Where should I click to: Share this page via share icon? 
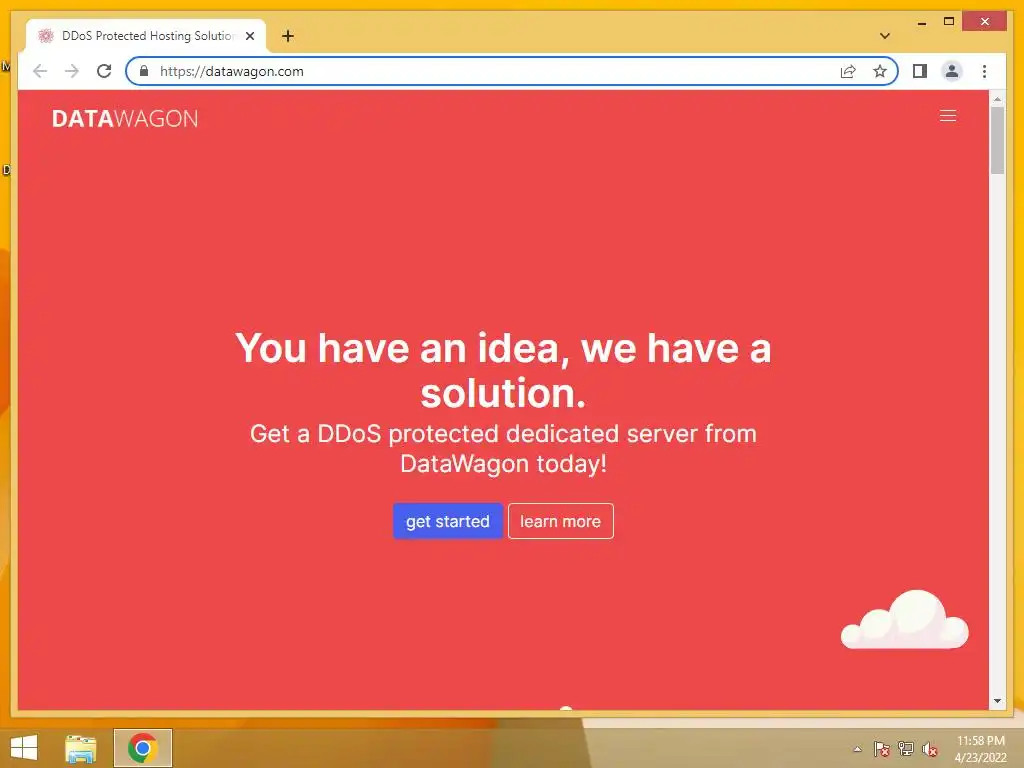[848, 71]
